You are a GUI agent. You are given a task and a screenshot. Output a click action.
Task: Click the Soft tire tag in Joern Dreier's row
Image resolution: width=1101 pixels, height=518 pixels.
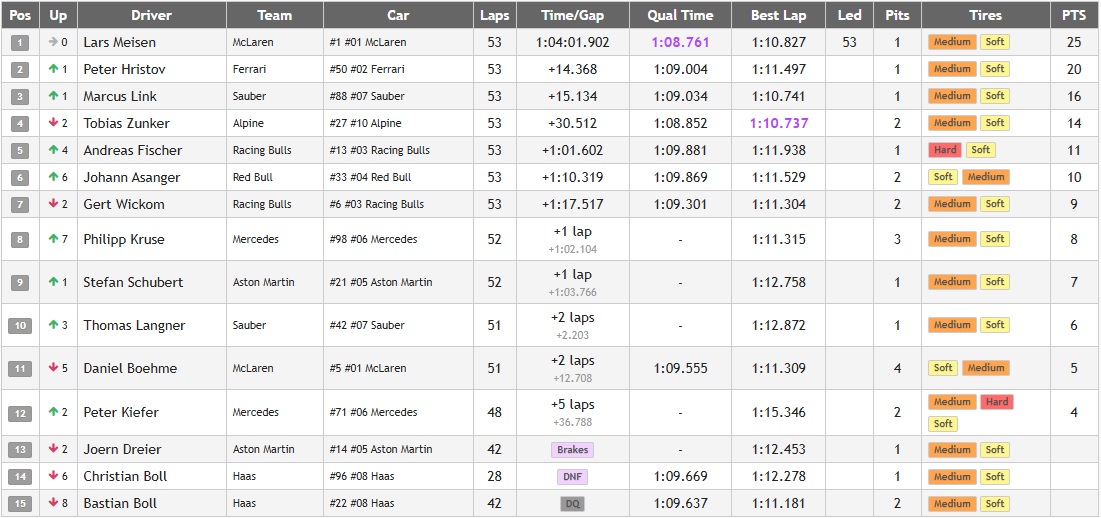pyautogui.click(x=994, y=450)
